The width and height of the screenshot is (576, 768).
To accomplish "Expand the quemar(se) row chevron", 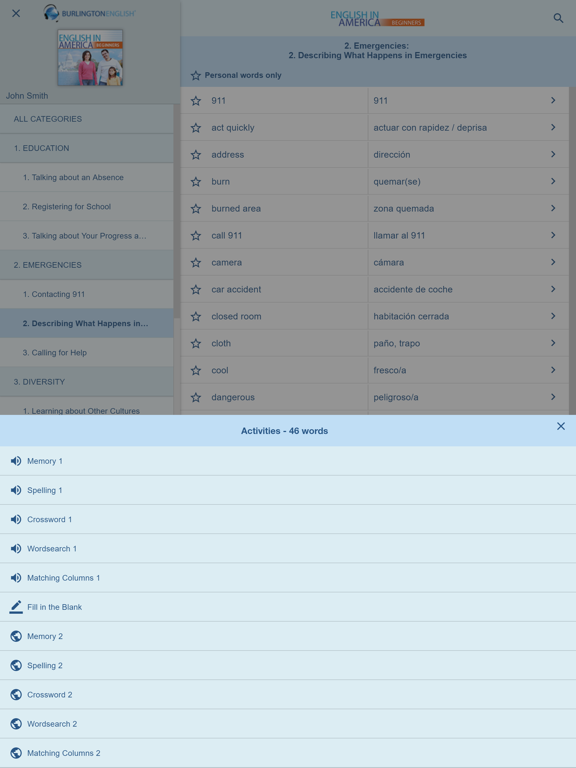I will tap(553, 181).
